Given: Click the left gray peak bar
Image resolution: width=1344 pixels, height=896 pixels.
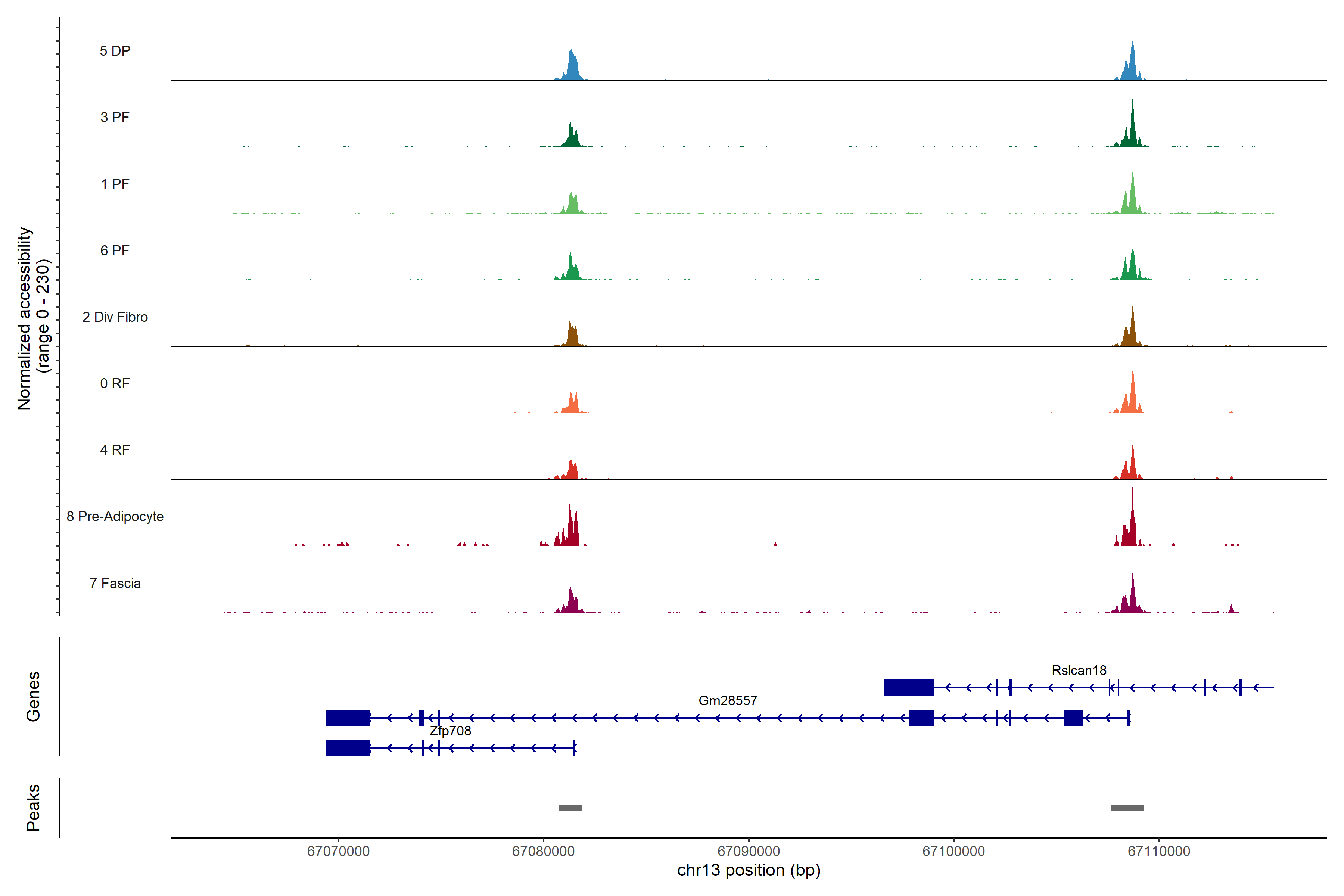Looking at the screenshot, I should click(570, 808).
